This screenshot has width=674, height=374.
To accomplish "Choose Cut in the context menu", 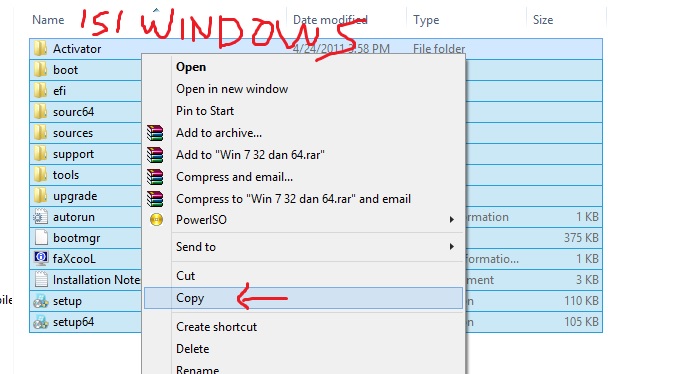I will coord(185,276).
